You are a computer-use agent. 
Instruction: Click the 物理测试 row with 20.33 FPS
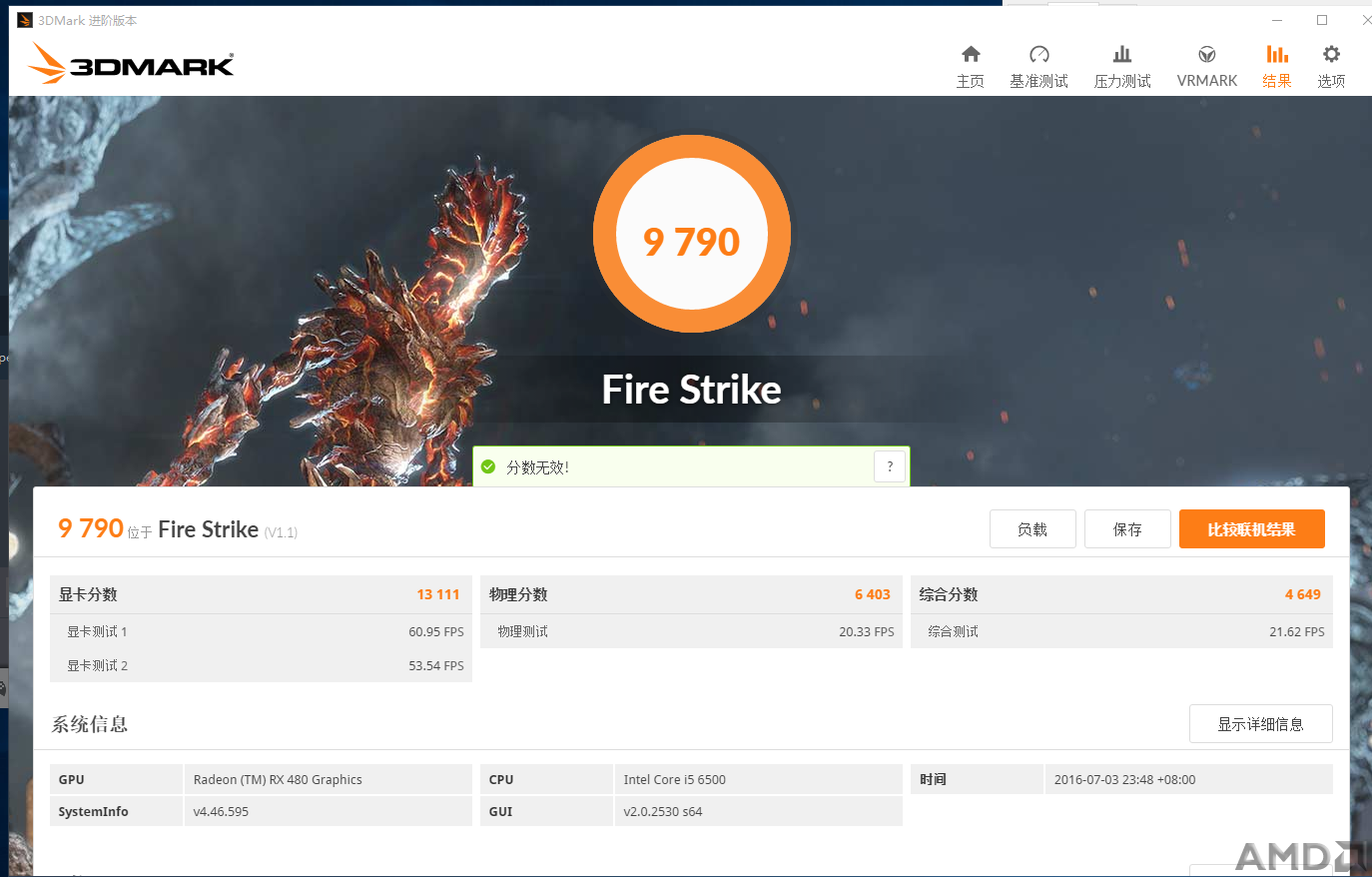pyautogui.click(x=691, y=631)
